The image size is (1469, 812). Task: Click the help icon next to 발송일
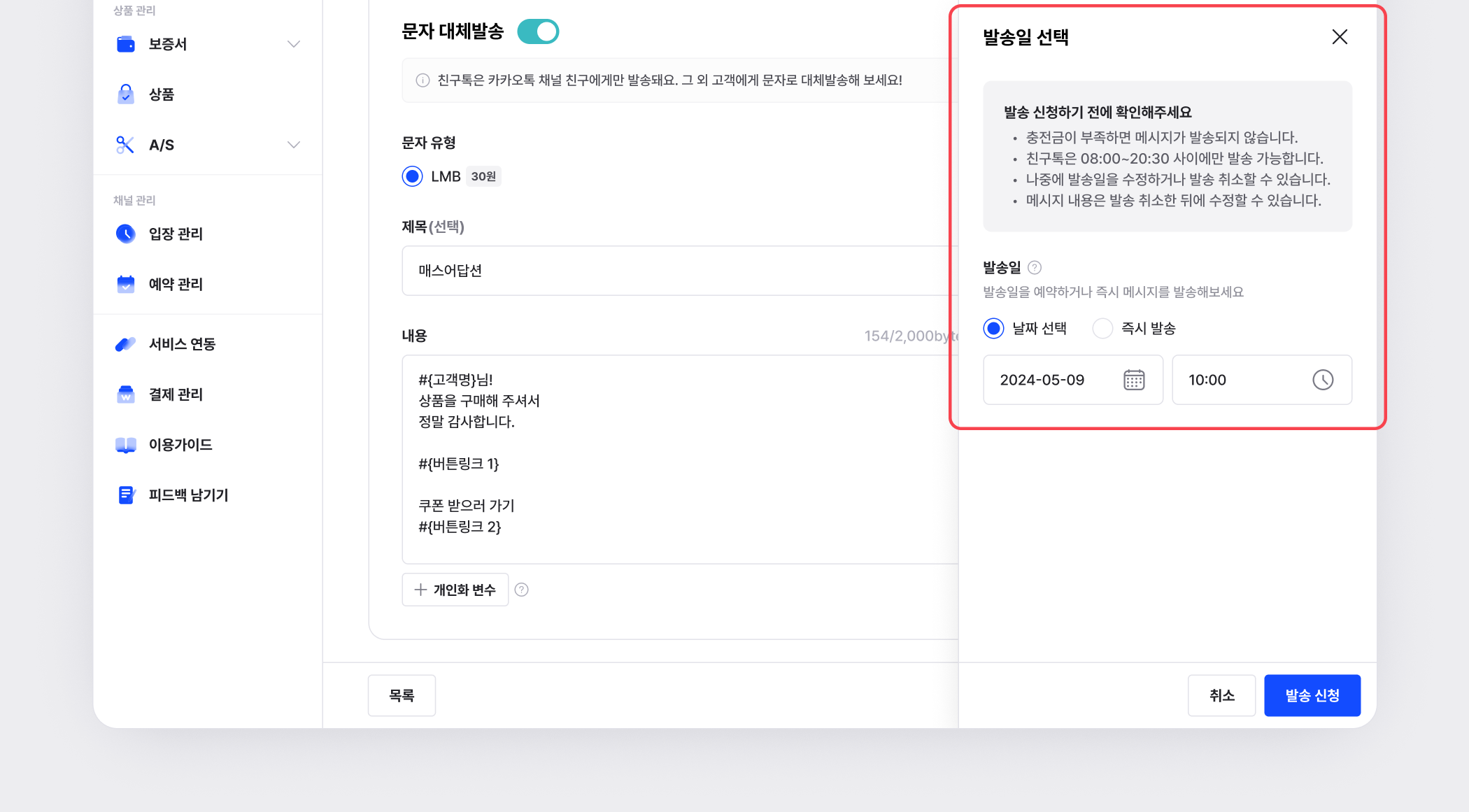pos(1035,267)
